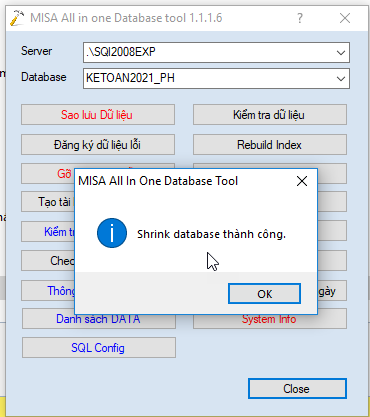Click the 'Database' label
This screenshot has width=370, height=417.
click(x=44, y=77)
